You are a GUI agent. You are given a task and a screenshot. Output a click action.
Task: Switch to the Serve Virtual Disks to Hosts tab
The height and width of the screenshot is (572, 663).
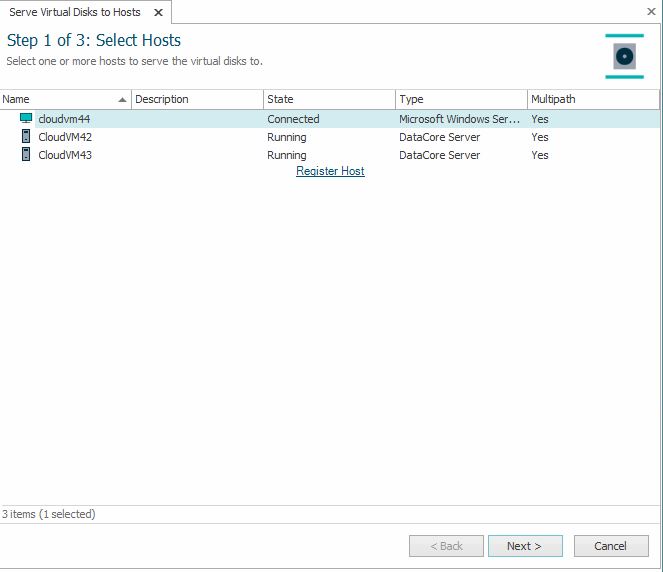(75, 12)
